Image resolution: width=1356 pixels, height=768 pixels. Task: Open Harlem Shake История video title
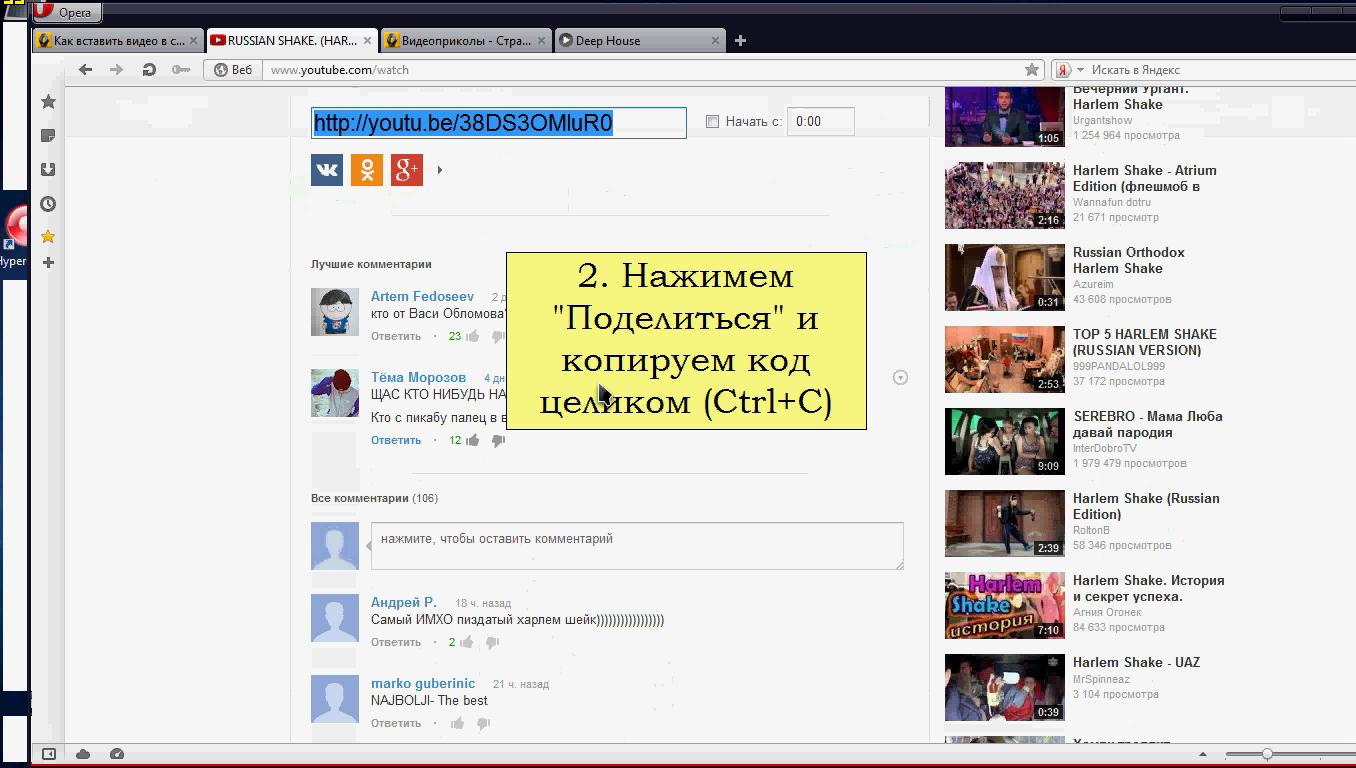click(x=1148, y=588)
